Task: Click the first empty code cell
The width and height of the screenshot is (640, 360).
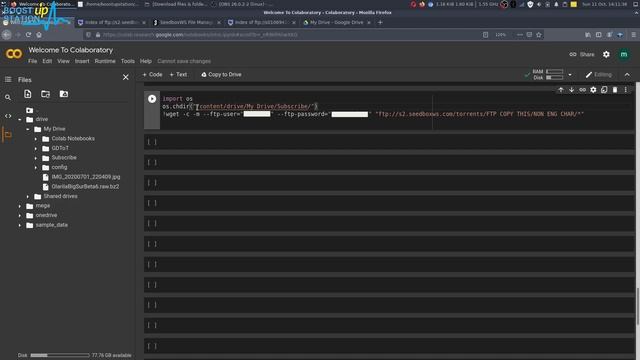Action: point(389,142)
